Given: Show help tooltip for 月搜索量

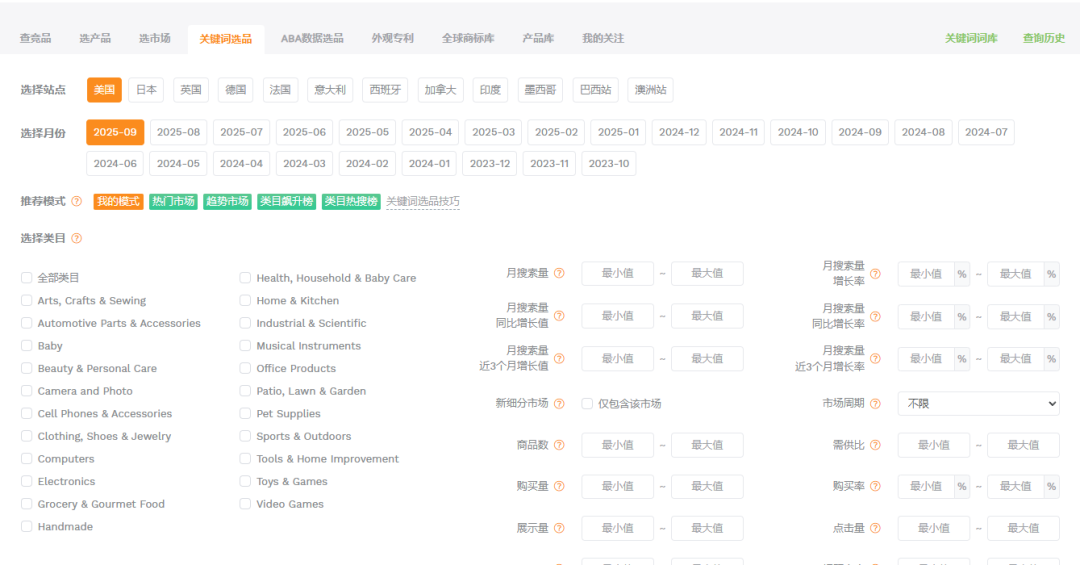Looking at the screenshot, I should [559, 273].
